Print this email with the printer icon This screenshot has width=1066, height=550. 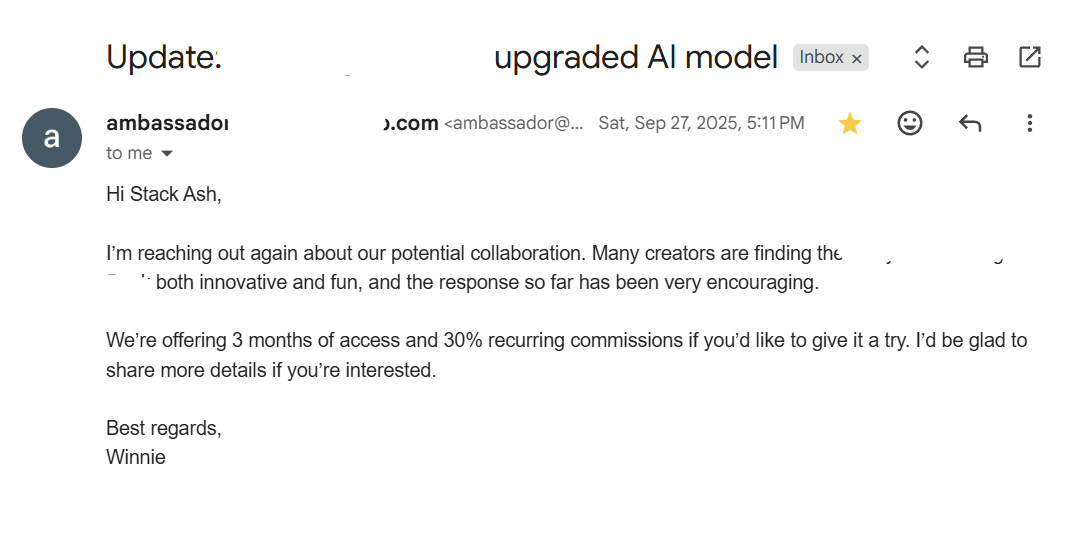(x=976, y=57)
